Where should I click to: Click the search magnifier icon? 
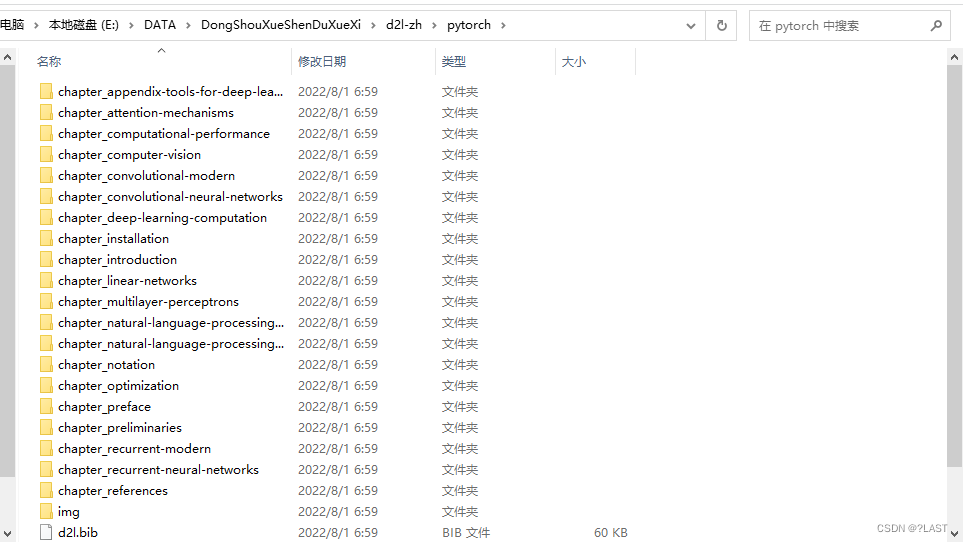coord(936,25)
